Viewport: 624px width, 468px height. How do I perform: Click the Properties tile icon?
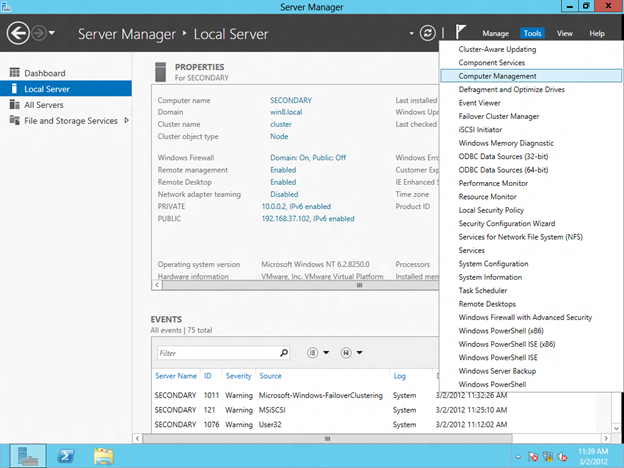point(159,70)
